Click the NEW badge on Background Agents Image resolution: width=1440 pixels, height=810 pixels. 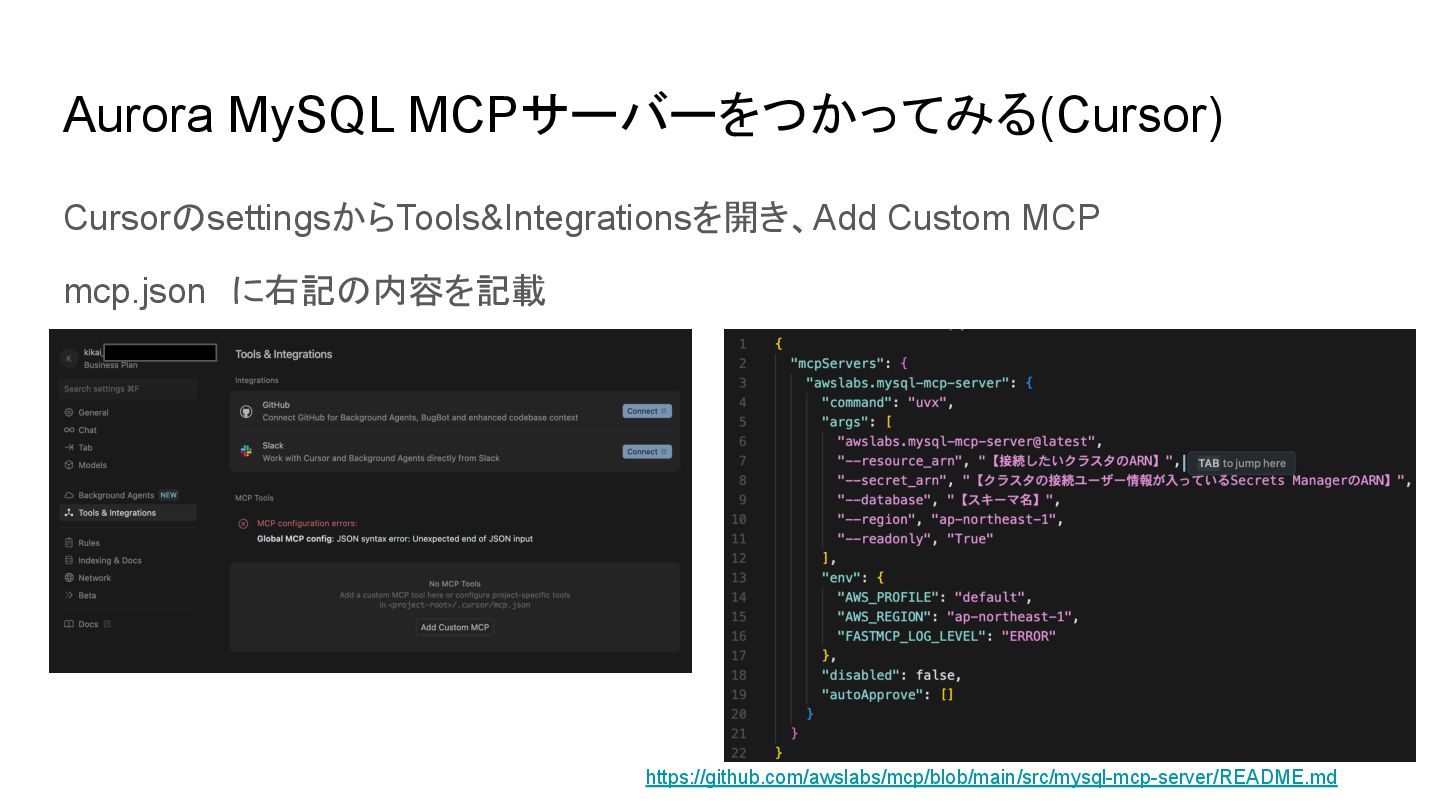pos(168,495)
